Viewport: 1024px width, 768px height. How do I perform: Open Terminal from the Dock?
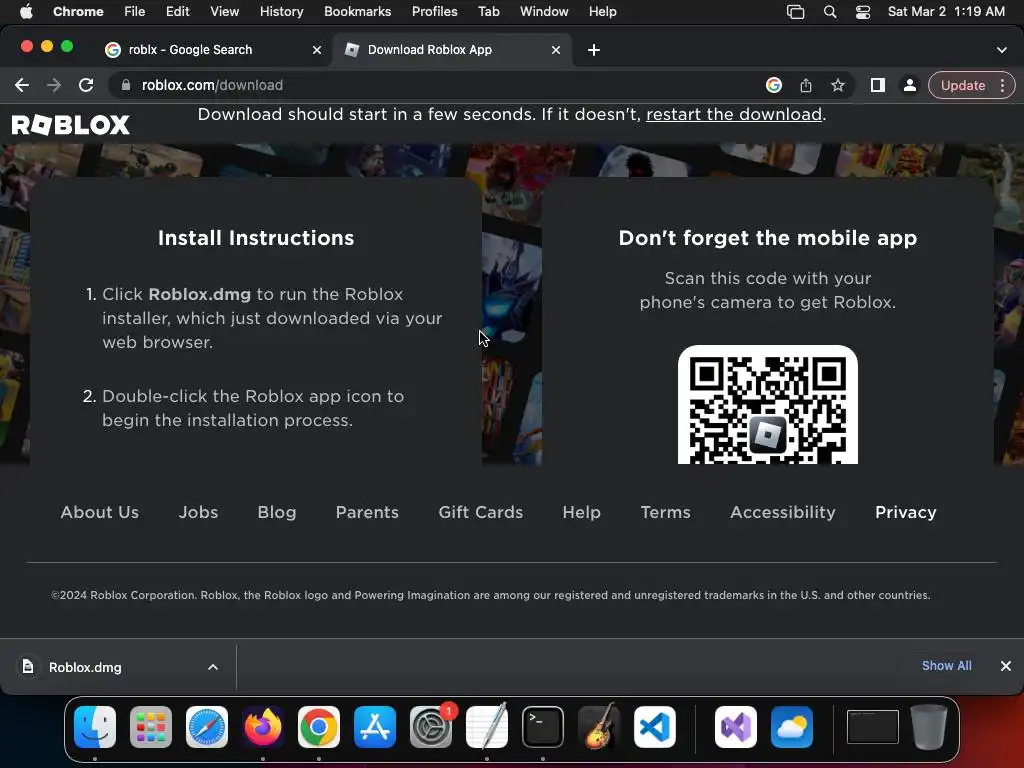tap(543, 727)
